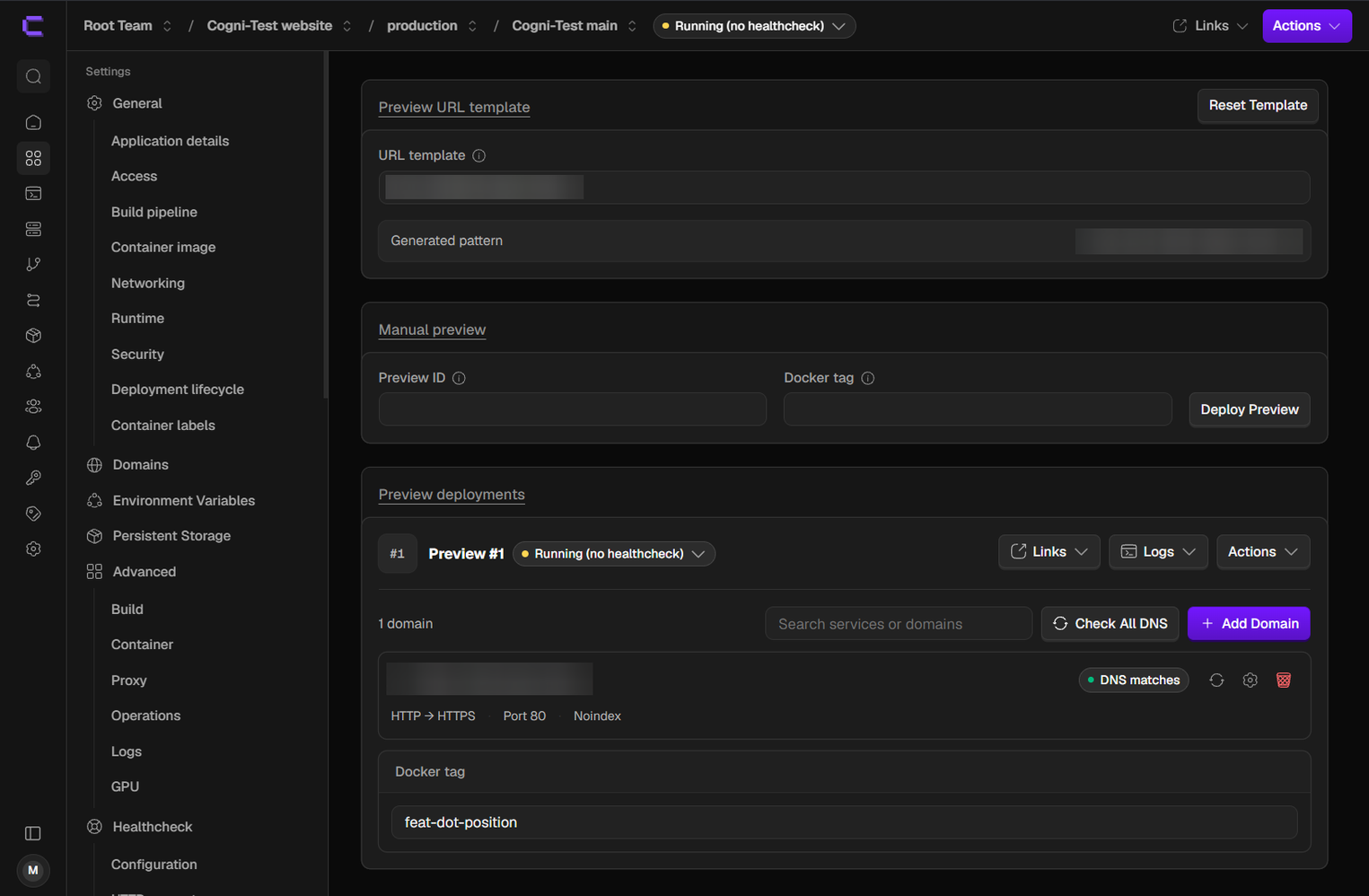1369x896 pixels.
Task: Open the top bar Links dropdown
Action: [x=1210, y=26]
